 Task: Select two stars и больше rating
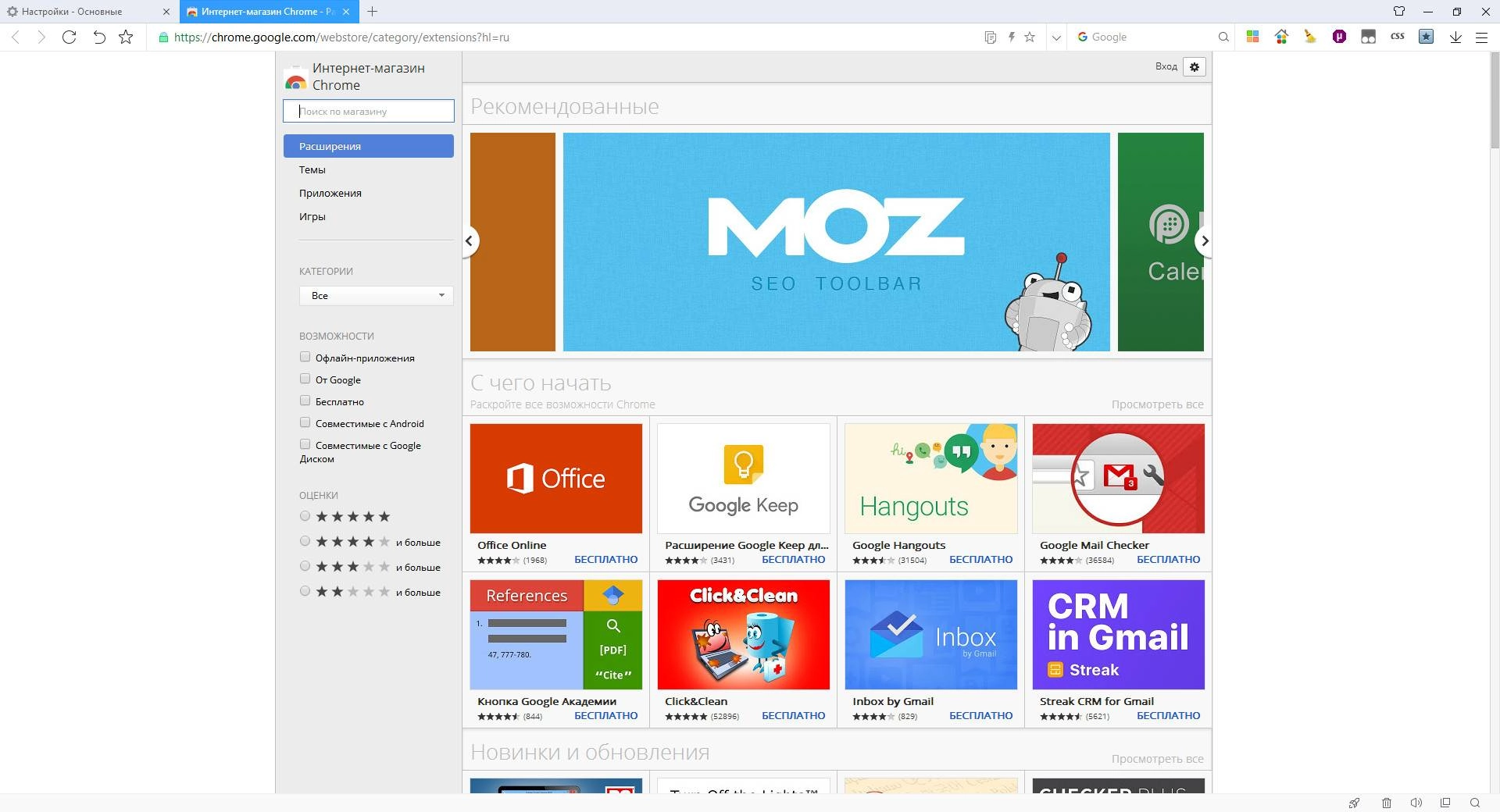[305, 591]
